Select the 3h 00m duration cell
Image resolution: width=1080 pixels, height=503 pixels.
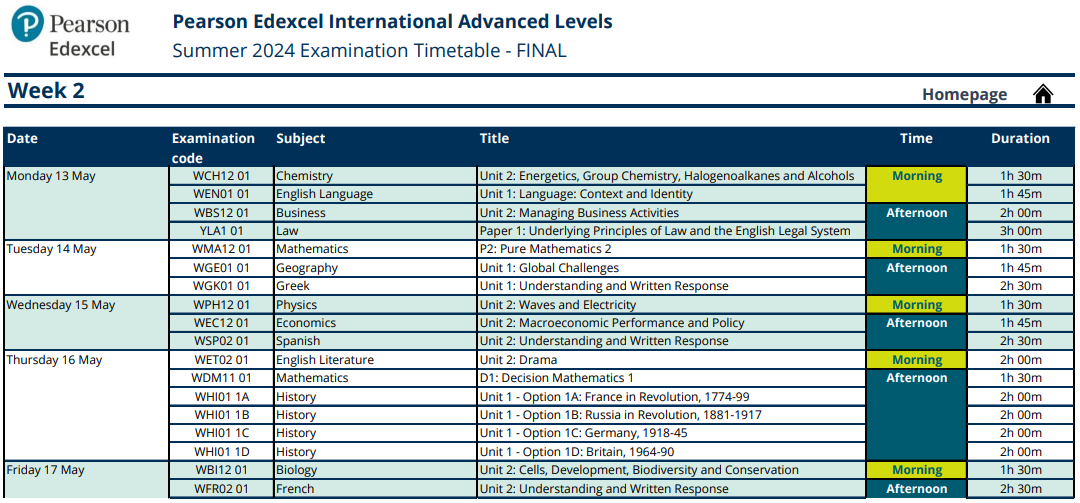(1020, 231)
